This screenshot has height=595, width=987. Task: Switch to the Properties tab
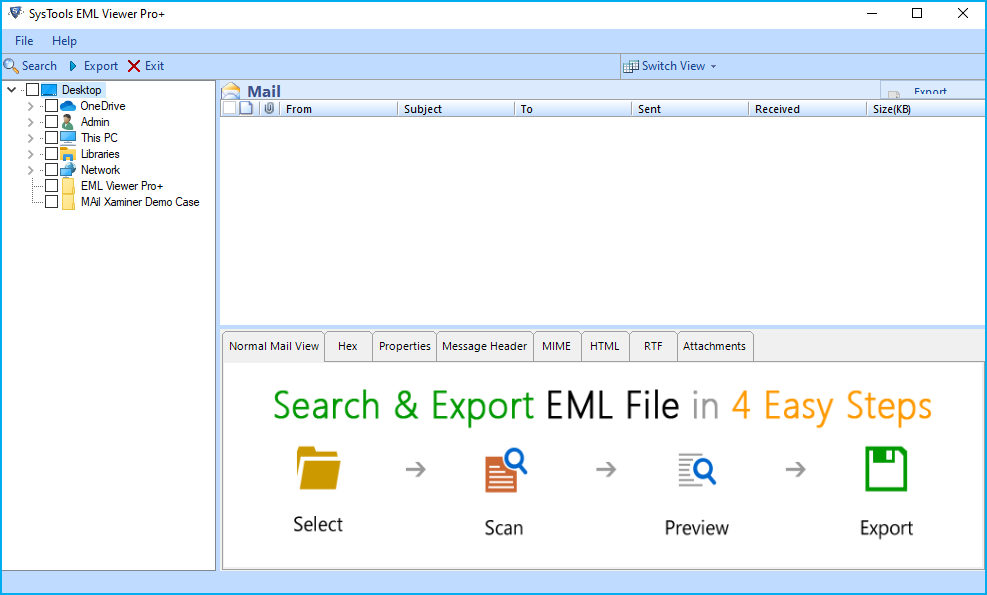click(405, 346)
